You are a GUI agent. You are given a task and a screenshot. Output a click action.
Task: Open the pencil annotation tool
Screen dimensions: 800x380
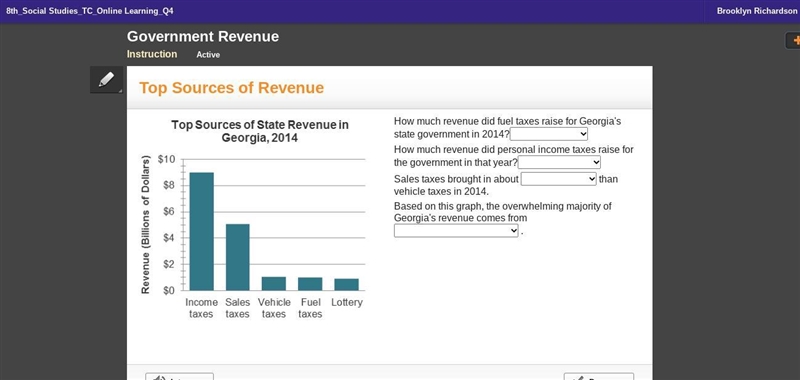tap(107, 80)
